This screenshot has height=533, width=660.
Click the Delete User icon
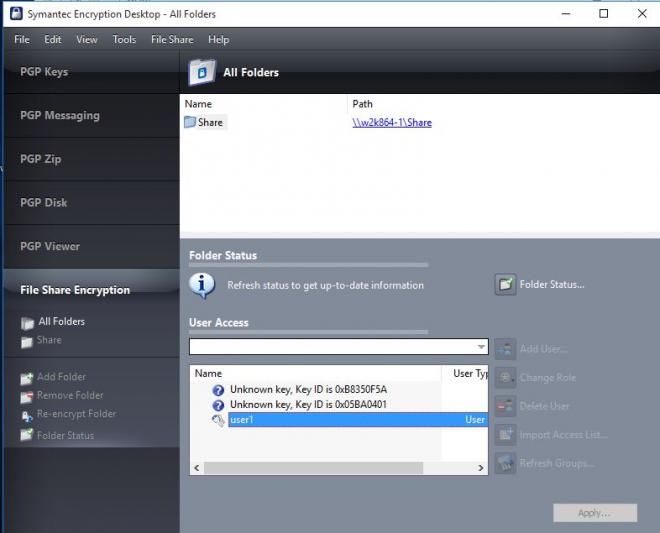point(505,406)
